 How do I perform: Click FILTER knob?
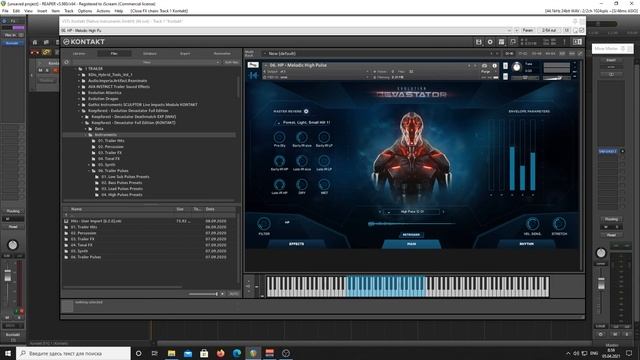tap(264, 224)
